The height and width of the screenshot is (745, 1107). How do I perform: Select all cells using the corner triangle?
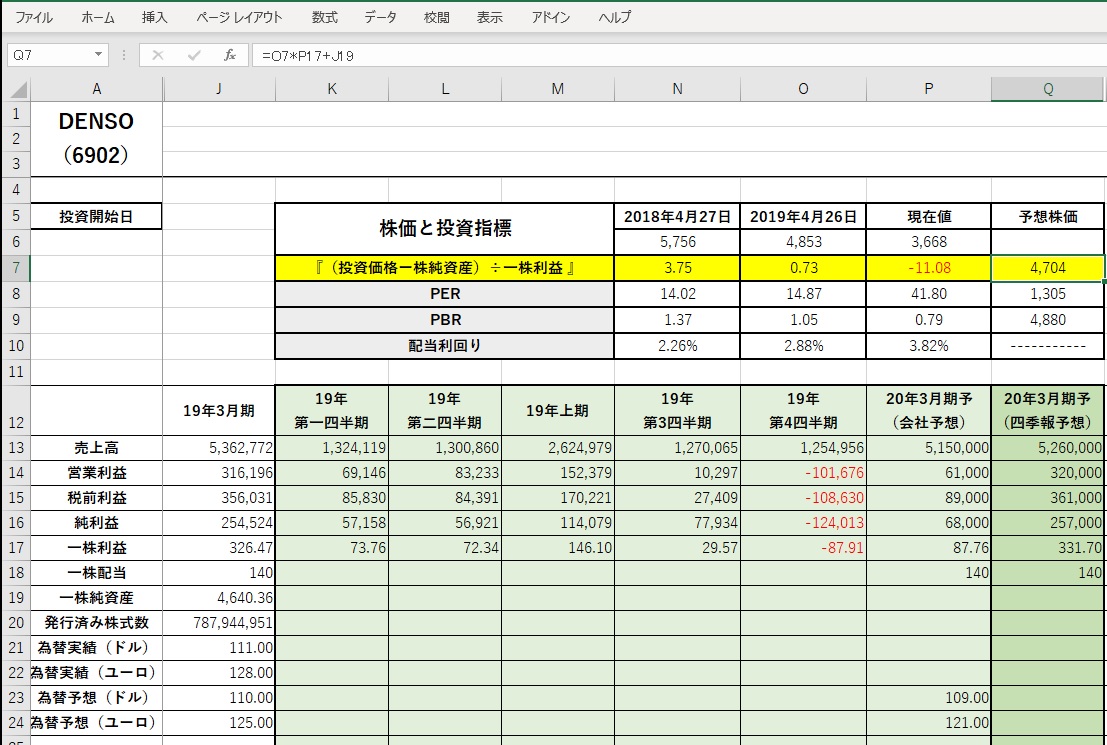pyautogui.click(x=16, y=89)
